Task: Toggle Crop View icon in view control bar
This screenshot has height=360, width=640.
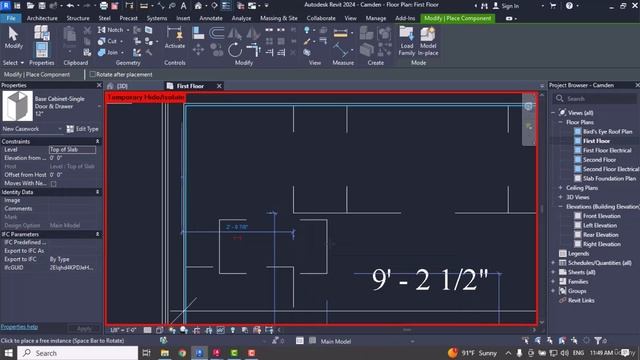Action: click(197, 330)
